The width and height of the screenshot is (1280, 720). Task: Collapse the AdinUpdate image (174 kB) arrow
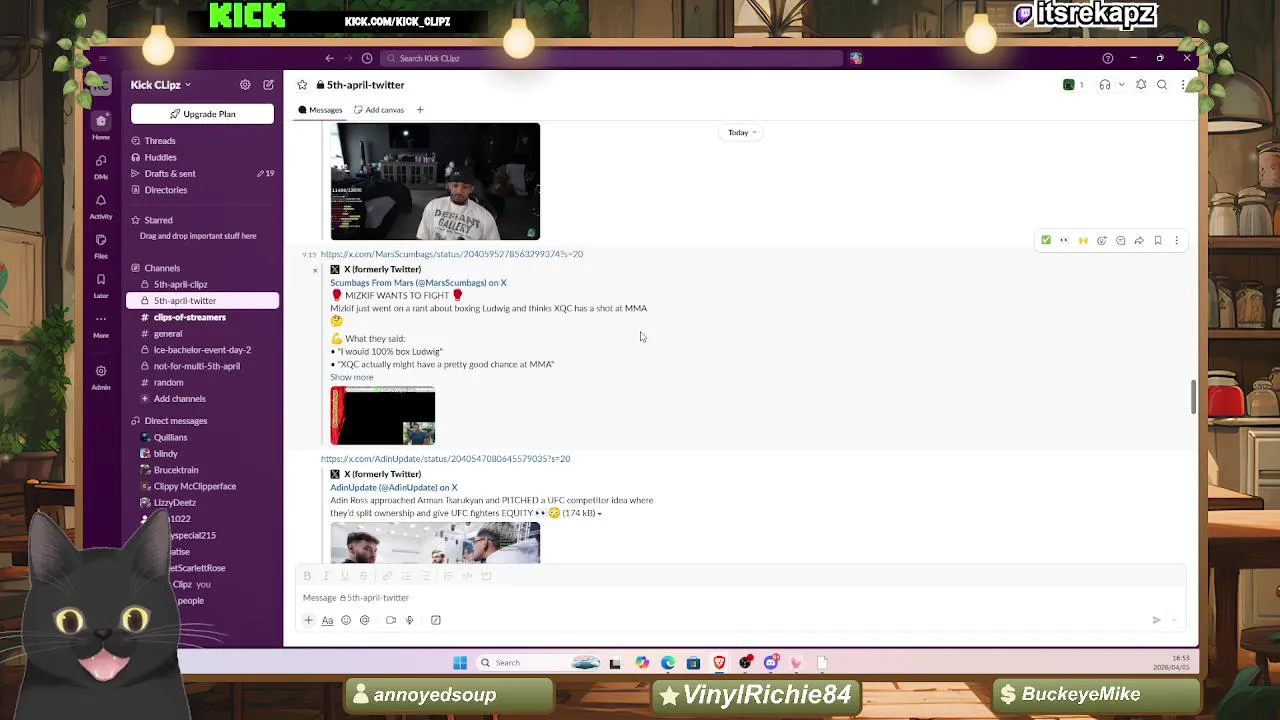pos(599,514)
